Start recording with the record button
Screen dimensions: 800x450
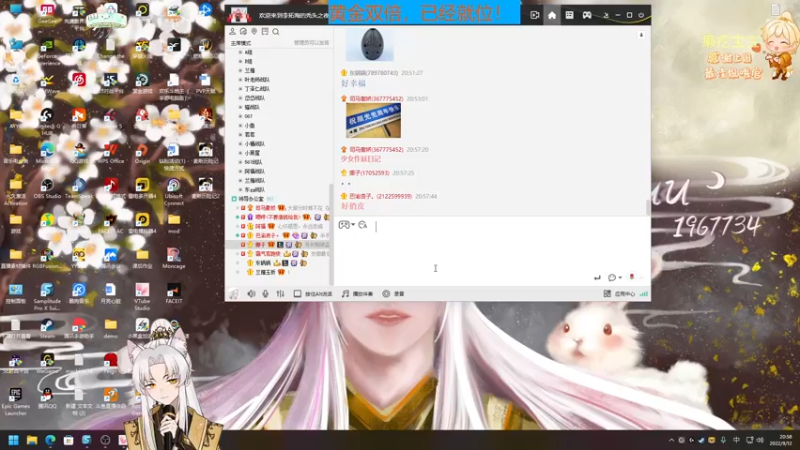point(393,294)
